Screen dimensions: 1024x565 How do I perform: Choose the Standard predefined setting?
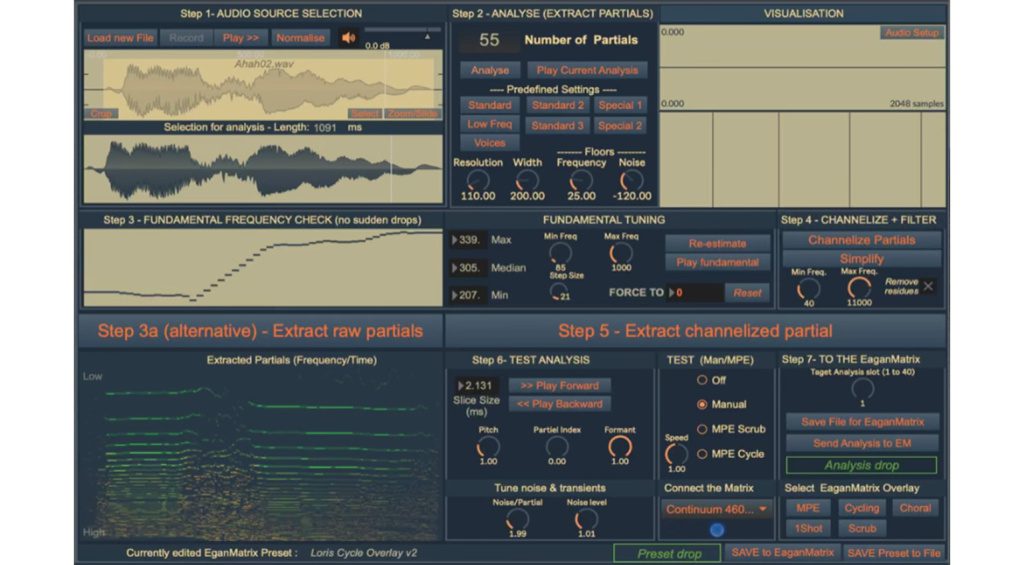(x=490, y=105)
